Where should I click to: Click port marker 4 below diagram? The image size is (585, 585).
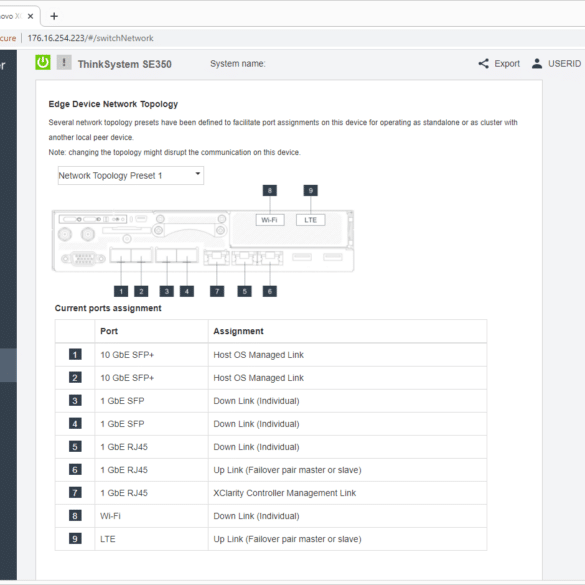[x=187, y=291]
